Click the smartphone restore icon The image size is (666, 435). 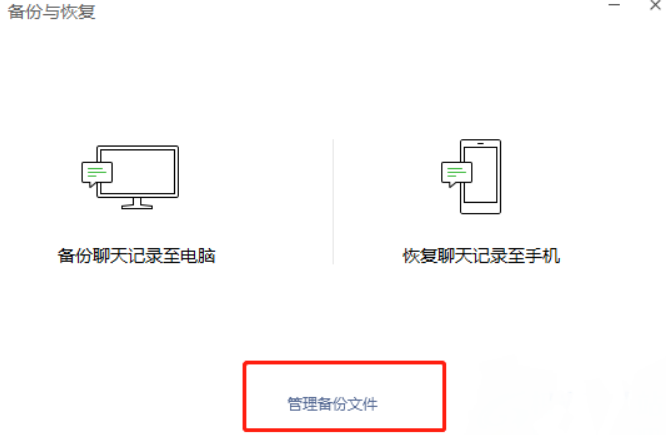tap(471, 176)
